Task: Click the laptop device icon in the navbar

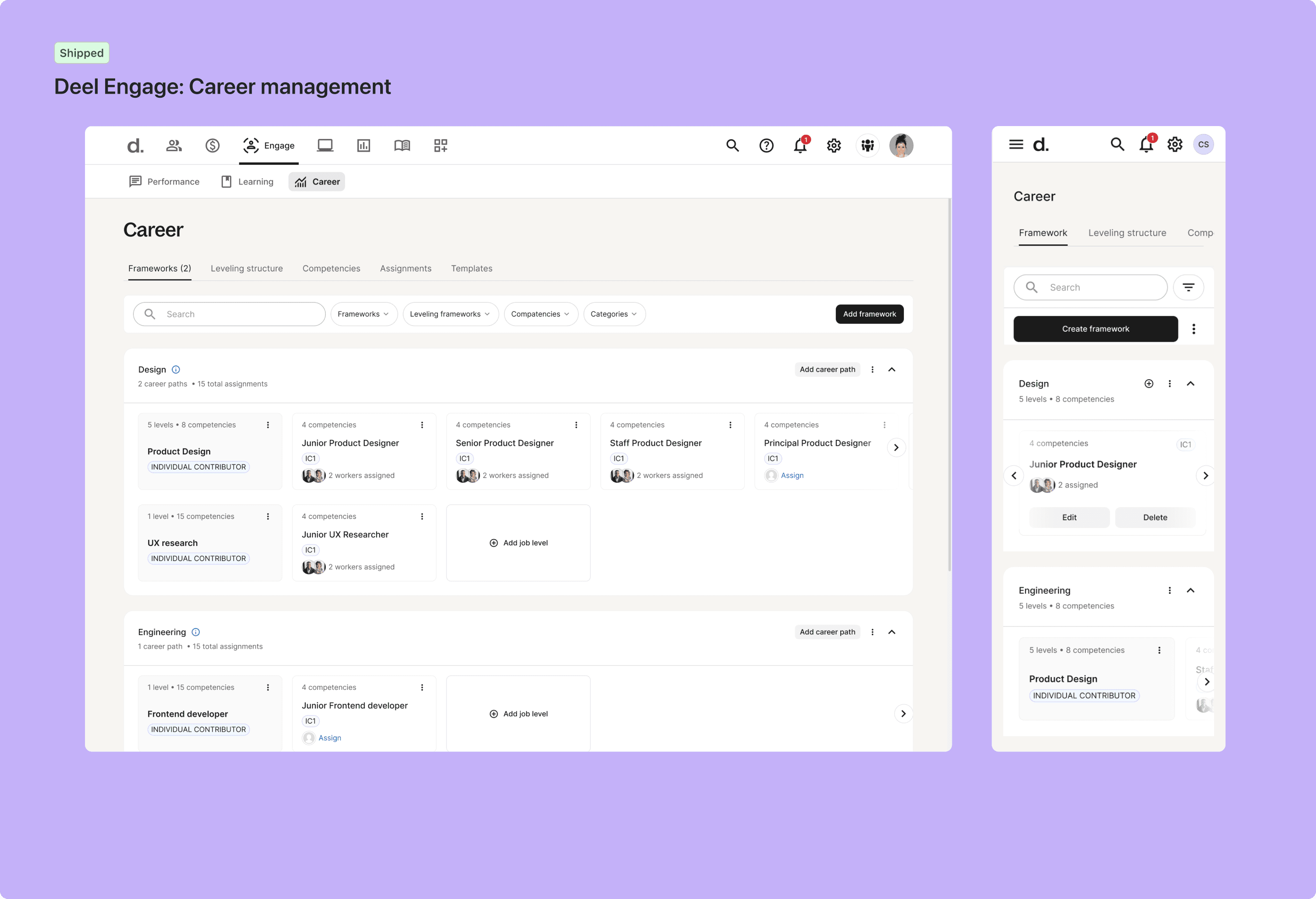Action: click(x=325, y=145)
